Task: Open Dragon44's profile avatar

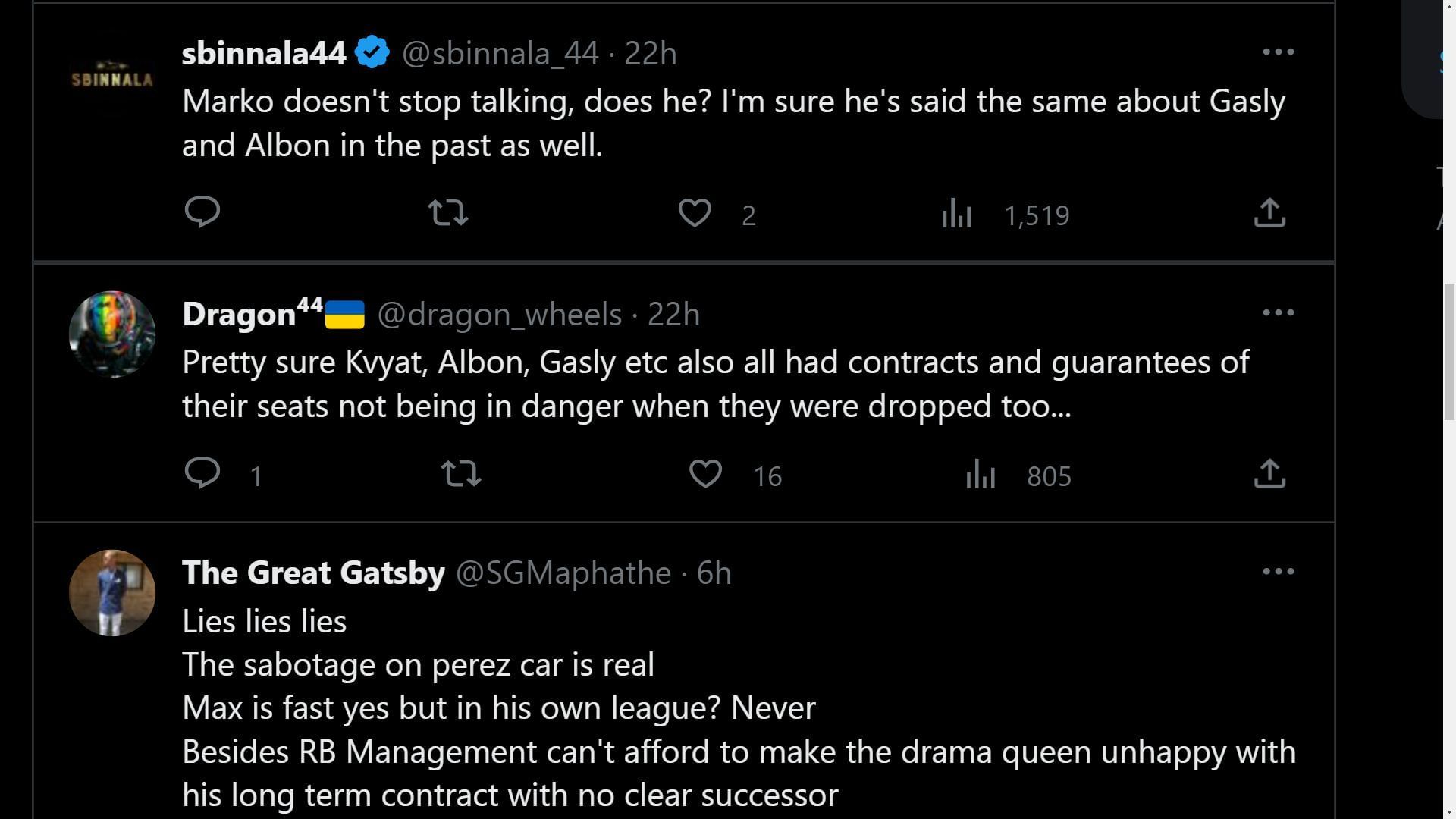Action: tap(112, 334)
